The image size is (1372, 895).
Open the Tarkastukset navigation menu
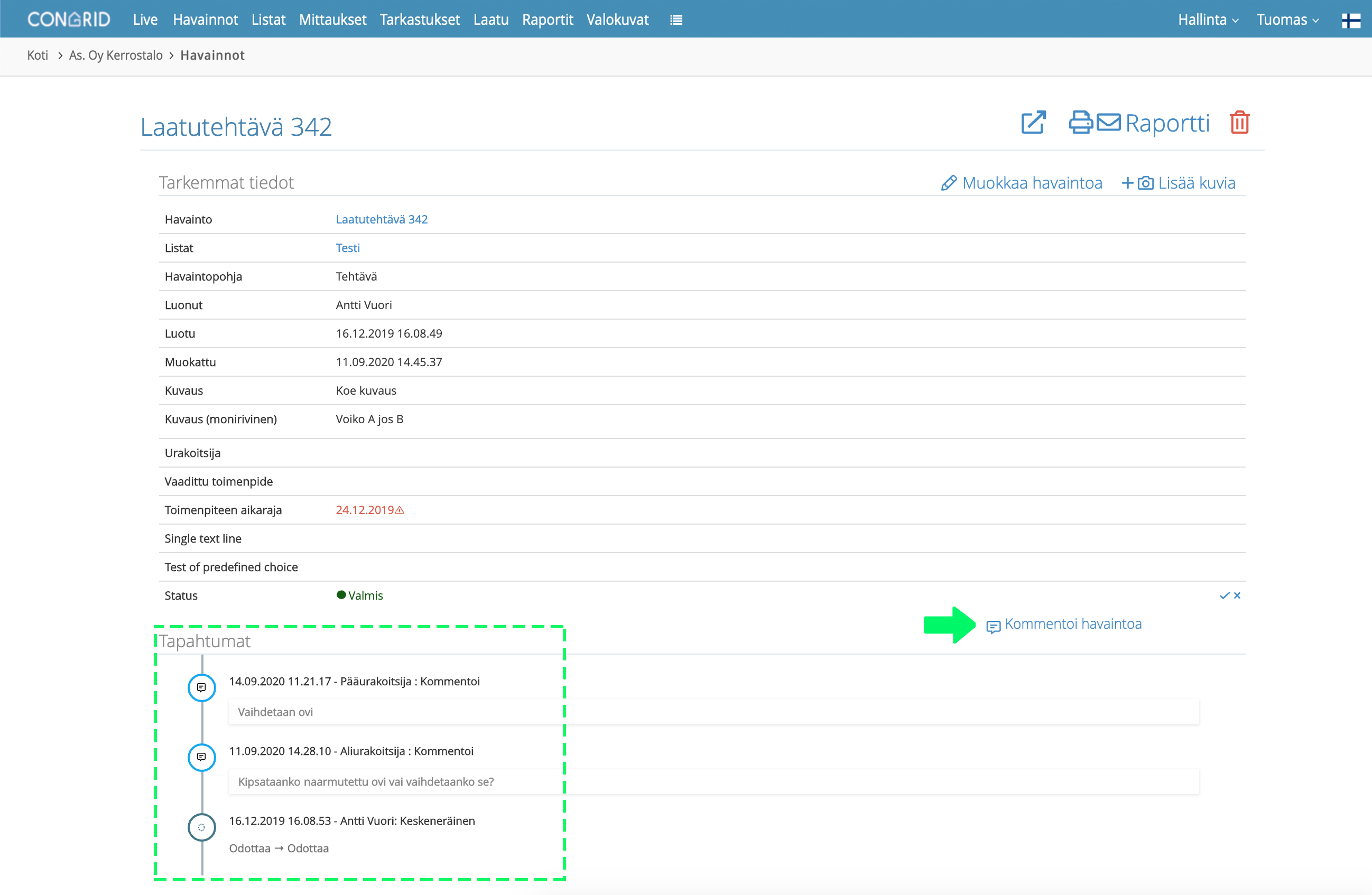coord(420,20)
